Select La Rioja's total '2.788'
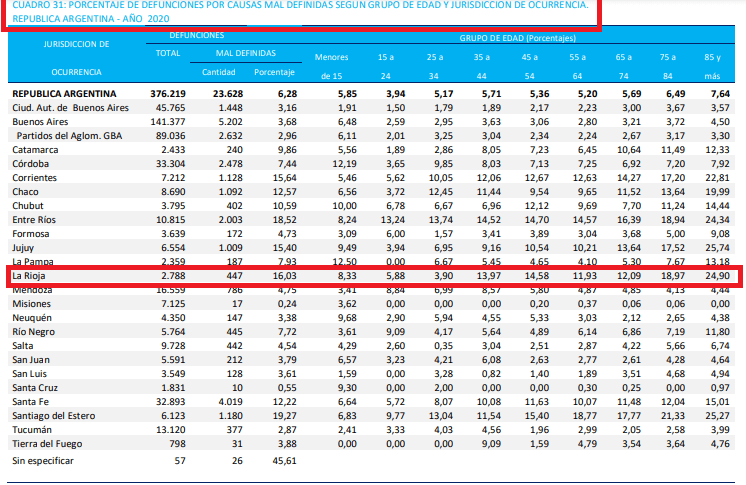The image size is (746, 485). tap(173, 276)
